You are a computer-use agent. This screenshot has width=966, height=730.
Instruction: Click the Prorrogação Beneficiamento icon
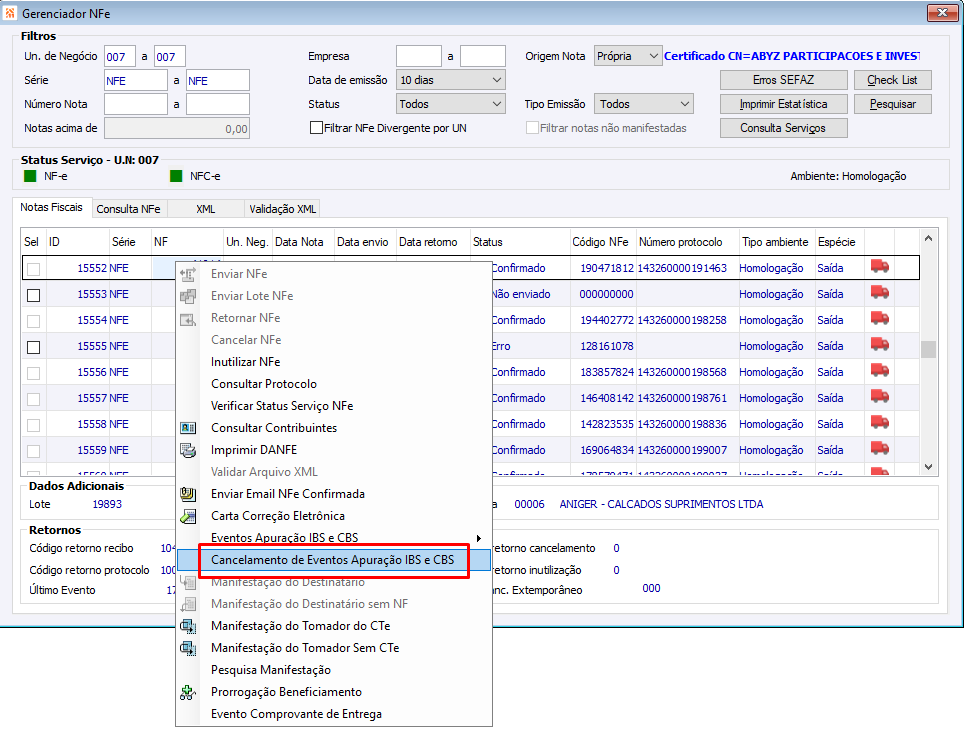[188, 692]
